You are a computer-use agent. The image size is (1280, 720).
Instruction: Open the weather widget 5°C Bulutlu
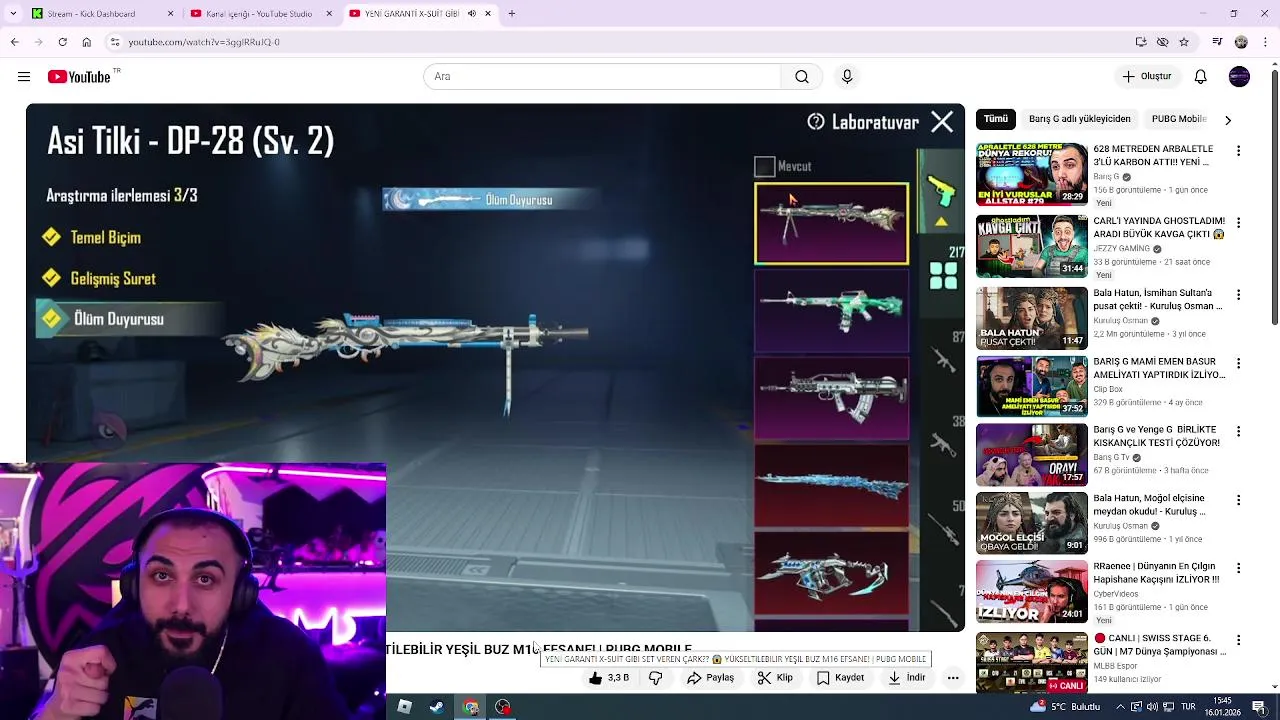point(1067,707)
